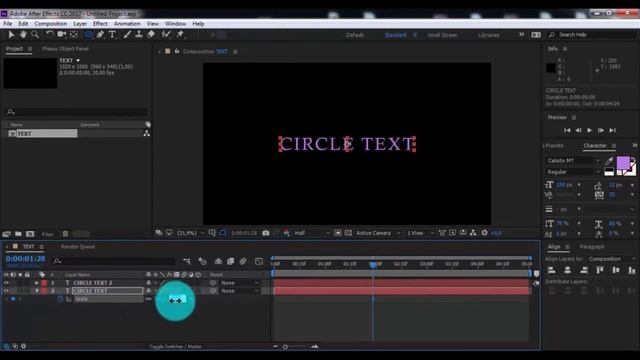The height and width of the screenshot is (360, 640).
Task: Hide the CIRCLE TEXT layer
Action: 6,291
